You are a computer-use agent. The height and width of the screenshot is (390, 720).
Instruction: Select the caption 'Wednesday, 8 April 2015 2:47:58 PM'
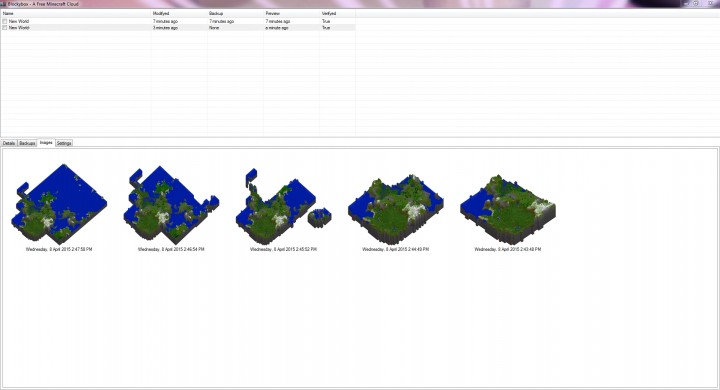[59, 249]
